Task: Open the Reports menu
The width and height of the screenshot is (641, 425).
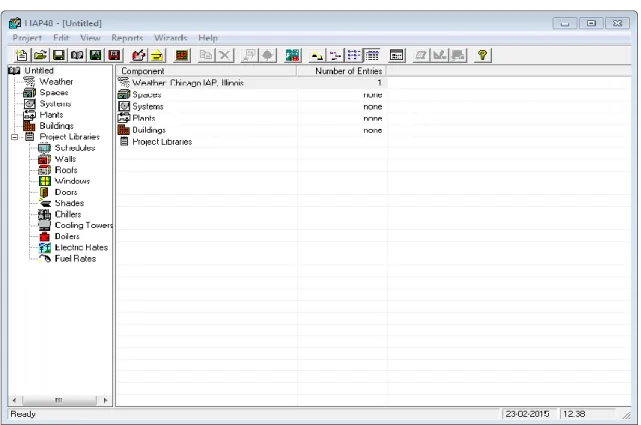Action: (127, 38)
